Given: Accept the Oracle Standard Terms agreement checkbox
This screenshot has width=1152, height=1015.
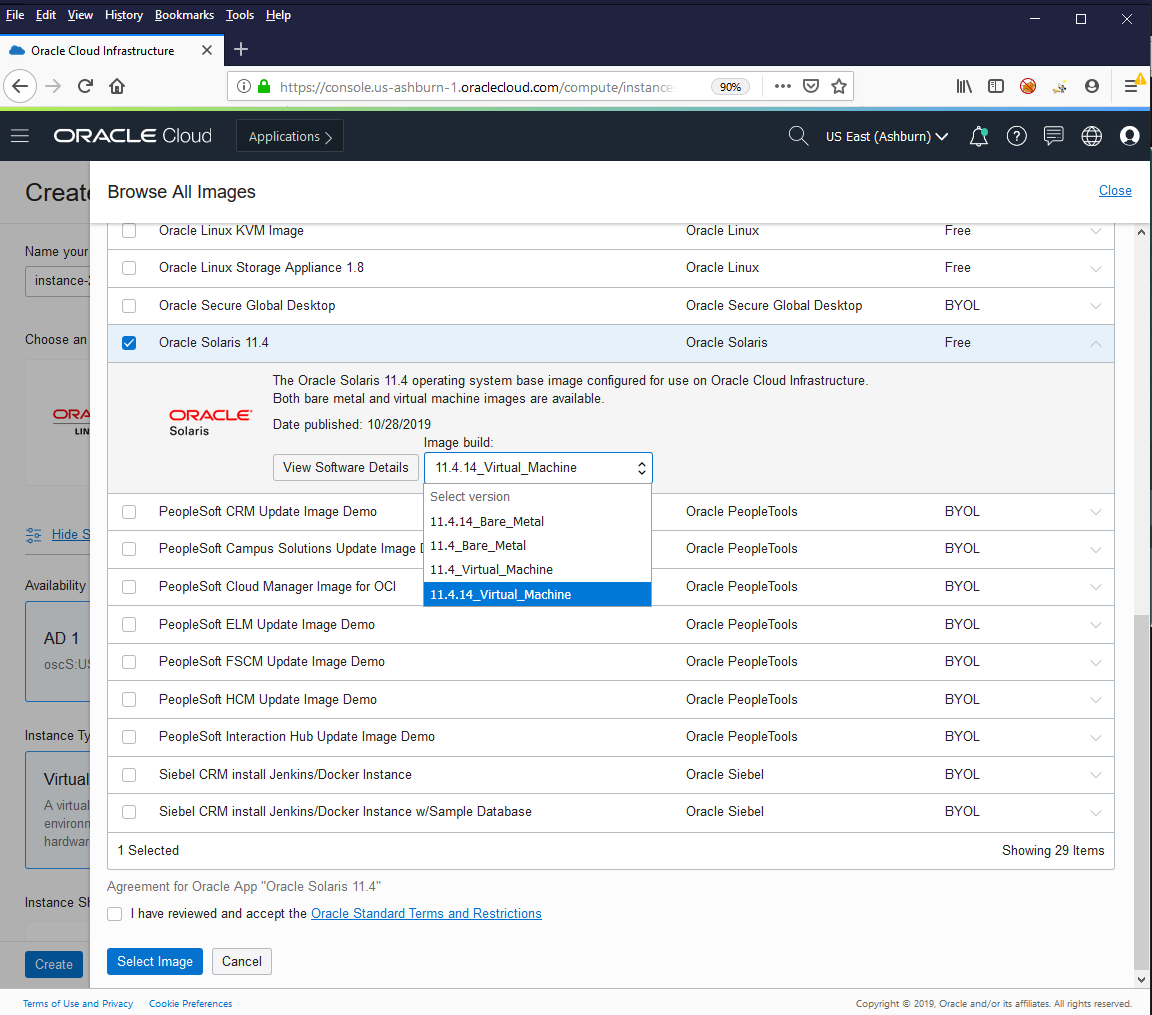Looking at the screenshot, I should (x=114, y=913).
